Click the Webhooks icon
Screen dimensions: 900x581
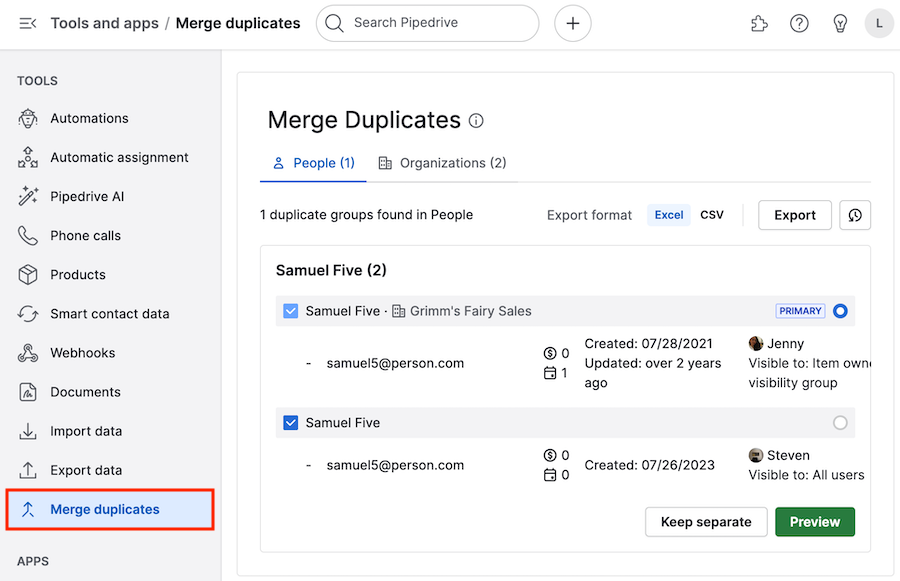coord(28,353)
